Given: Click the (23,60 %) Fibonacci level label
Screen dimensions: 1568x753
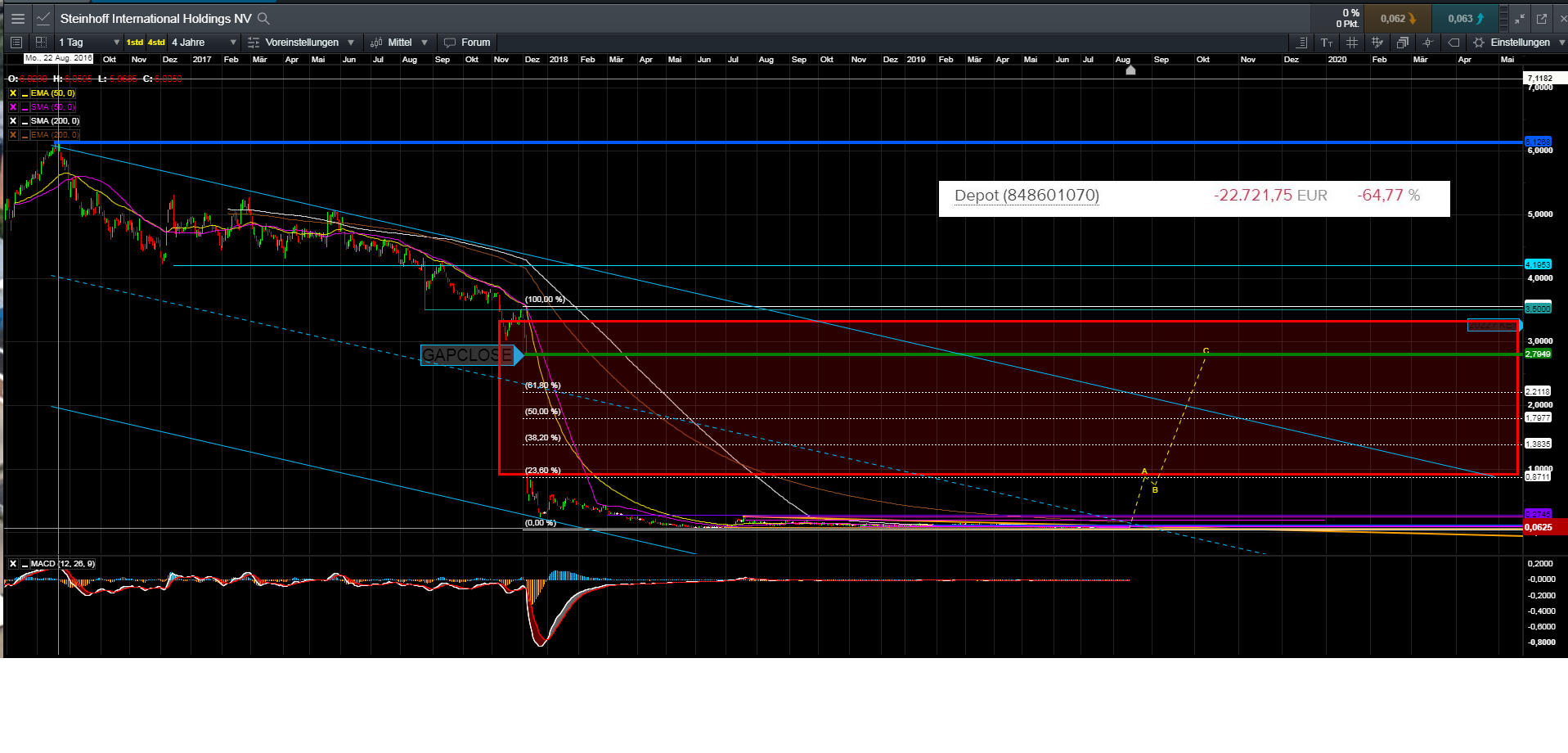Looking at the screenshot, I should coord(543,471).
